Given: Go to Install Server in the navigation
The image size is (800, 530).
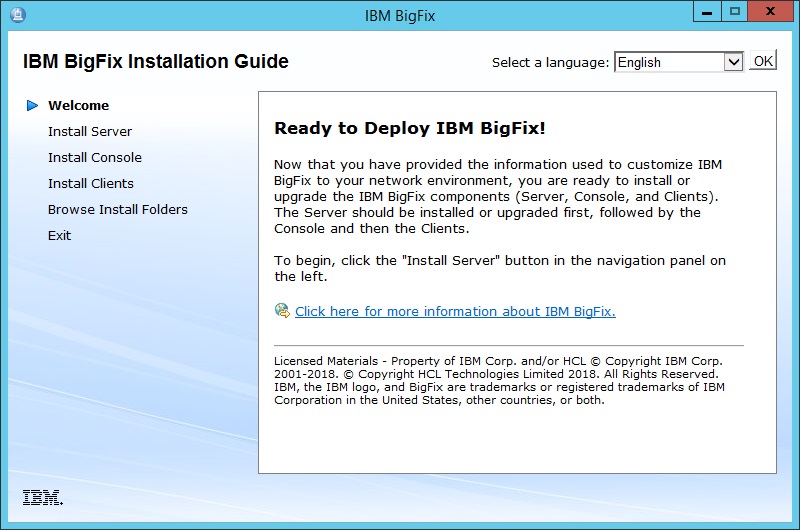Looking at the screenshot, I should [90, 131].
